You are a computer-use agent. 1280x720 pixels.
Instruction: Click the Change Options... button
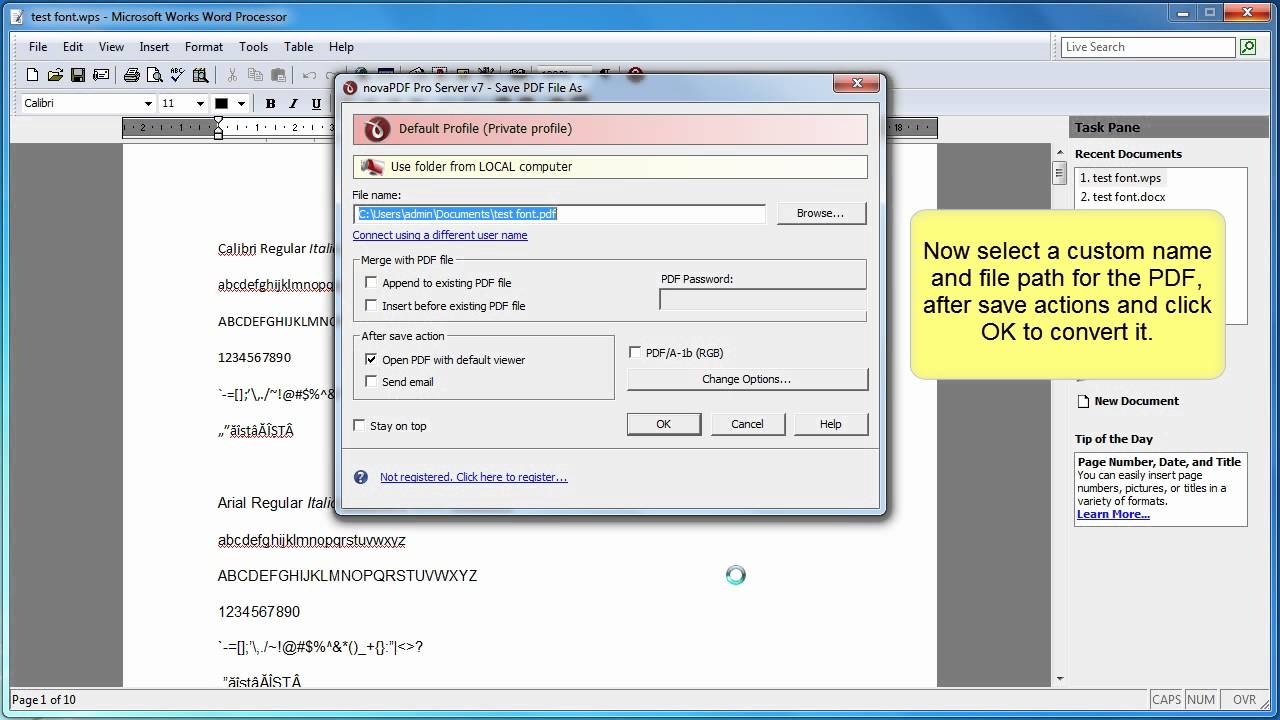[747, 379]
